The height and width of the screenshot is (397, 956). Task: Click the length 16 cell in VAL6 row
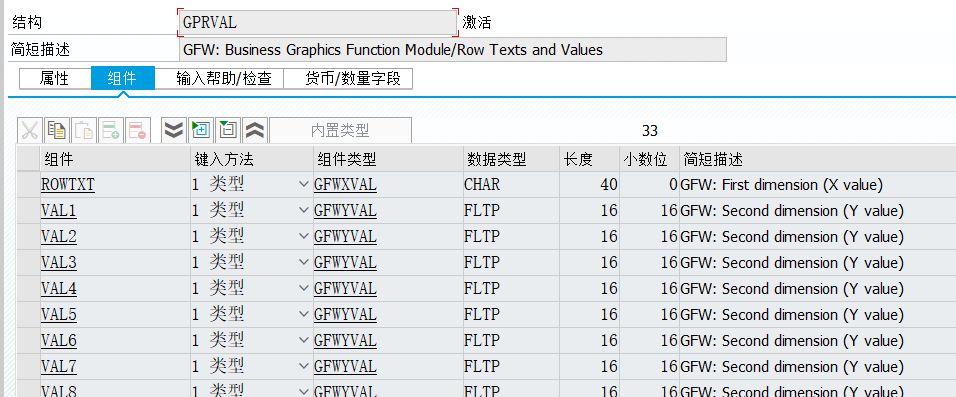click(589, 340)
